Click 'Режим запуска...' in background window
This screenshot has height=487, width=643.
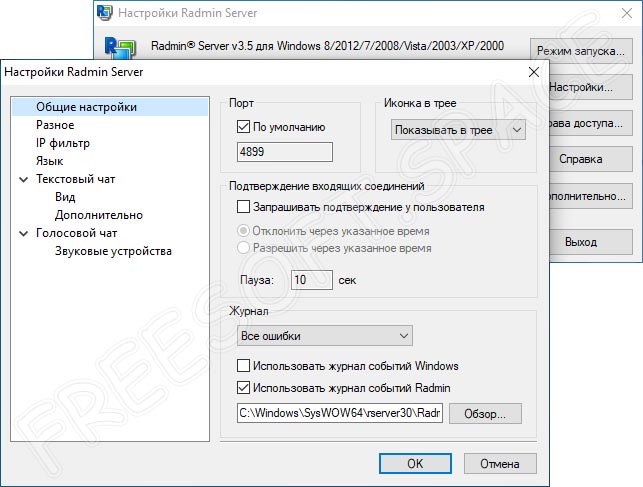[x=581, y=51]
